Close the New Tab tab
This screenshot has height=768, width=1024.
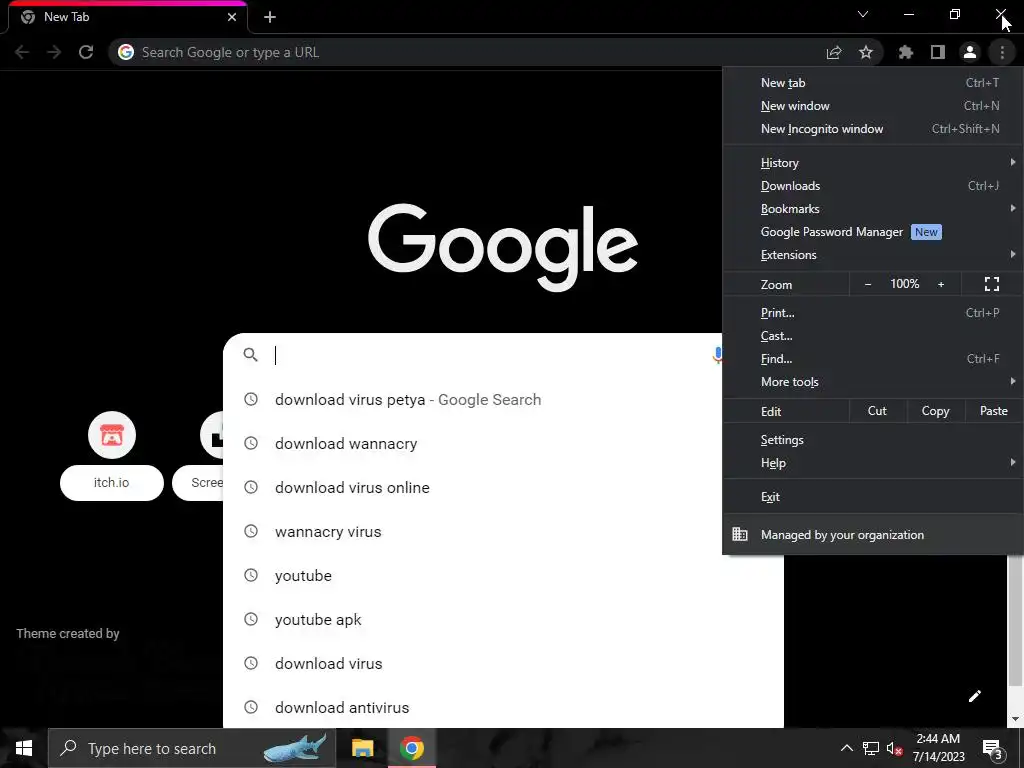(x=232, y=17)
